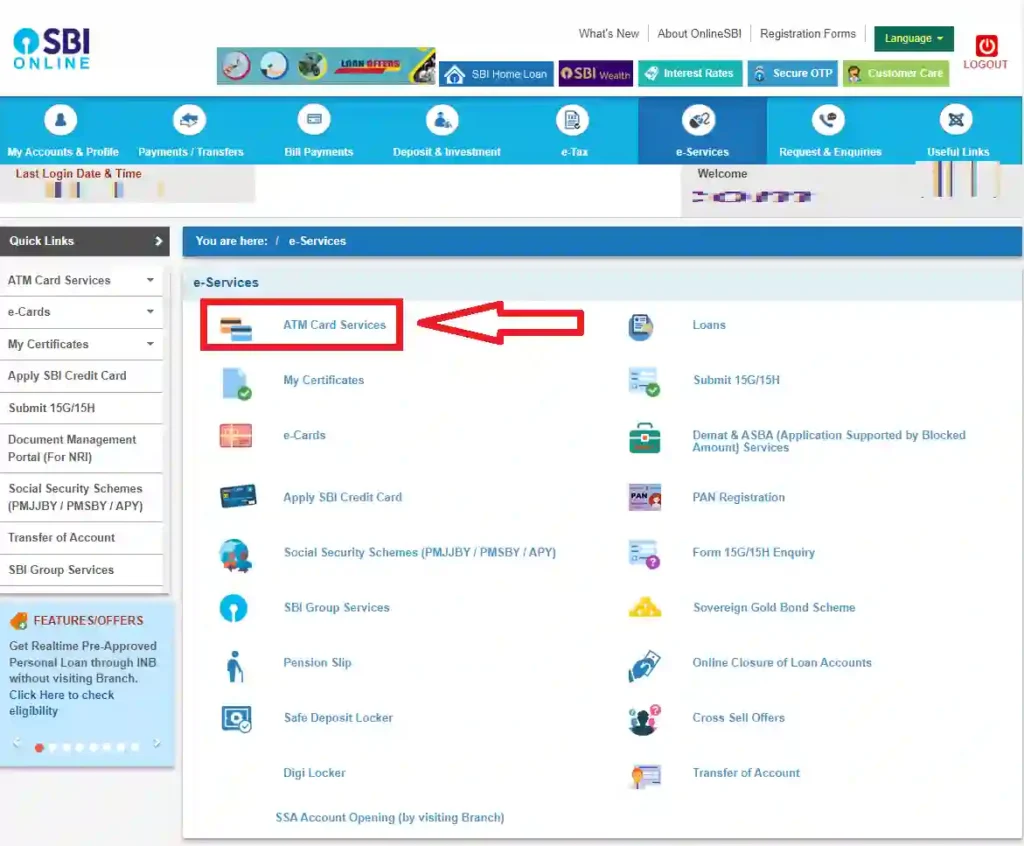Click the Demat & ASBA briefcase icon
Viewport: 1024px width, 846px height.
coord(645,438)
